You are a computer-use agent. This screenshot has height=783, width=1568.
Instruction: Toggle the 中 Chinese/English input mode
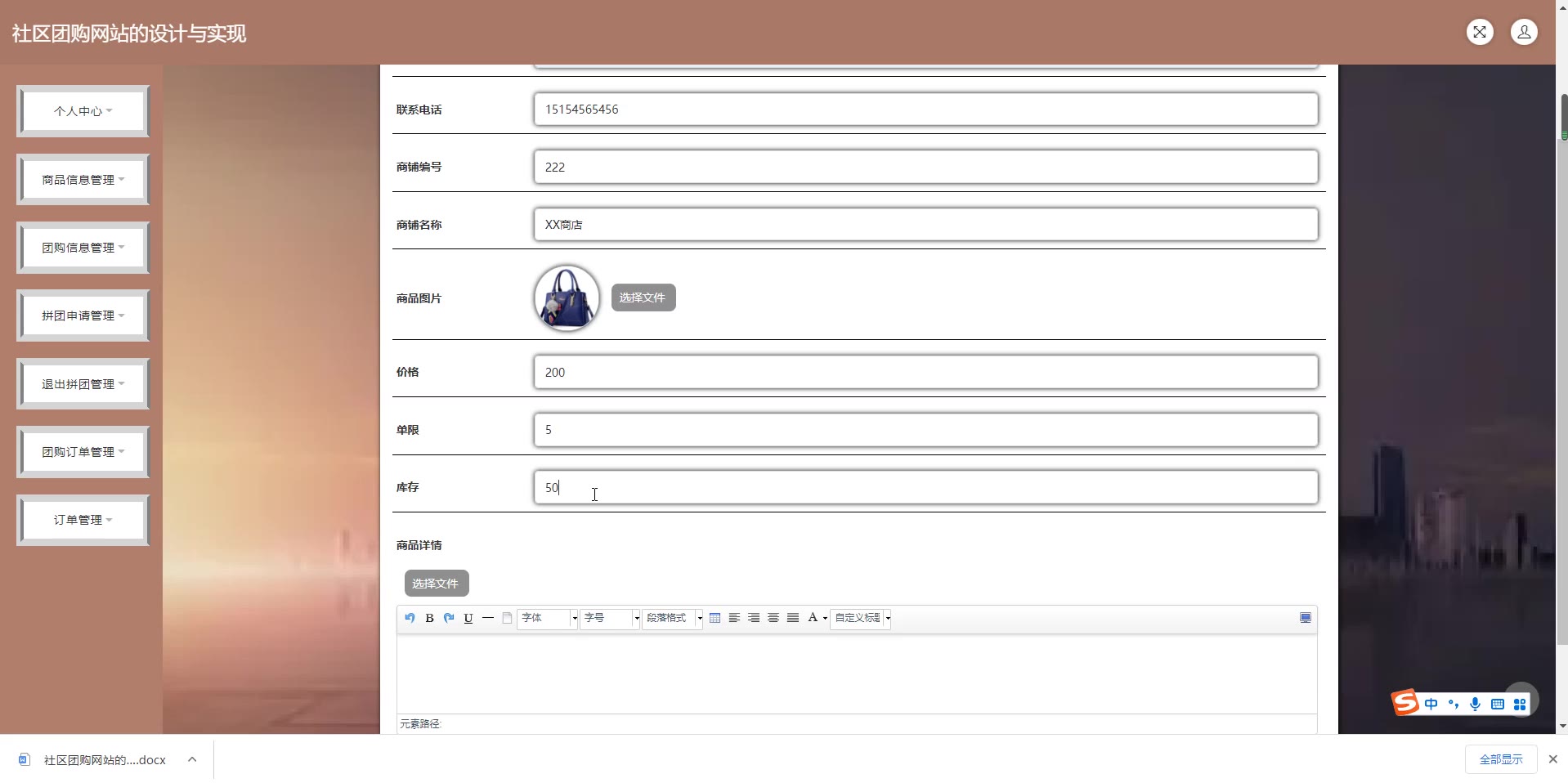1431,704
